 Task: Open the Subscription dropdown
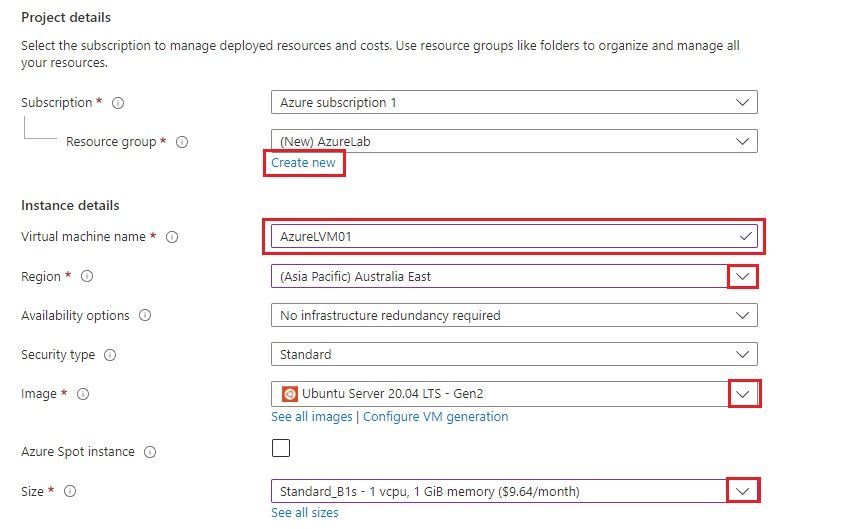(514, 102)
